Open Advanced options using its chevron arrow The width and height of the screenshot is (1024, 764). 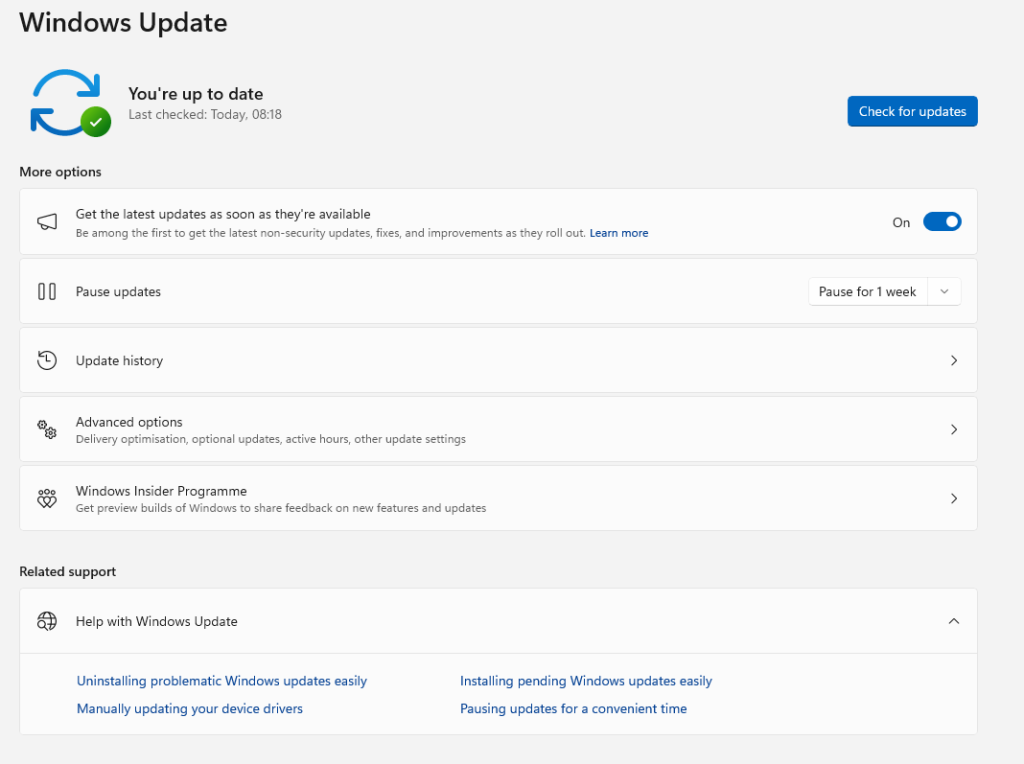click(x=953, y=430)
